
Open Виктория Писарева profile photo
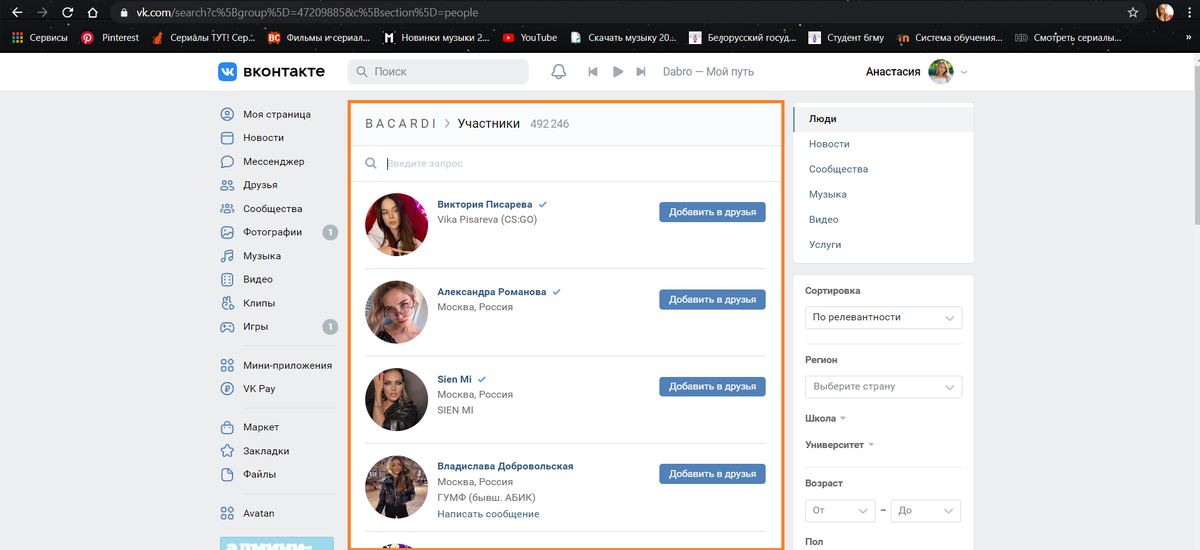point(396,224)
